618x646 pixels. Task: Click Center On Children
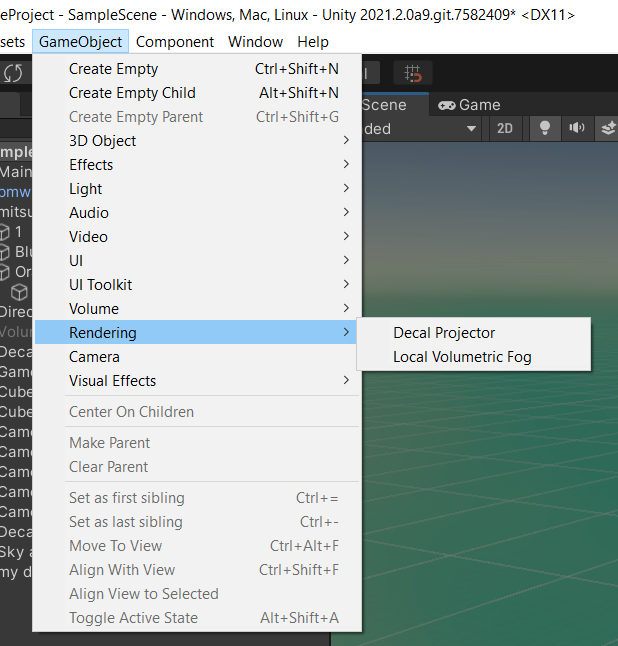pos(197,412)
